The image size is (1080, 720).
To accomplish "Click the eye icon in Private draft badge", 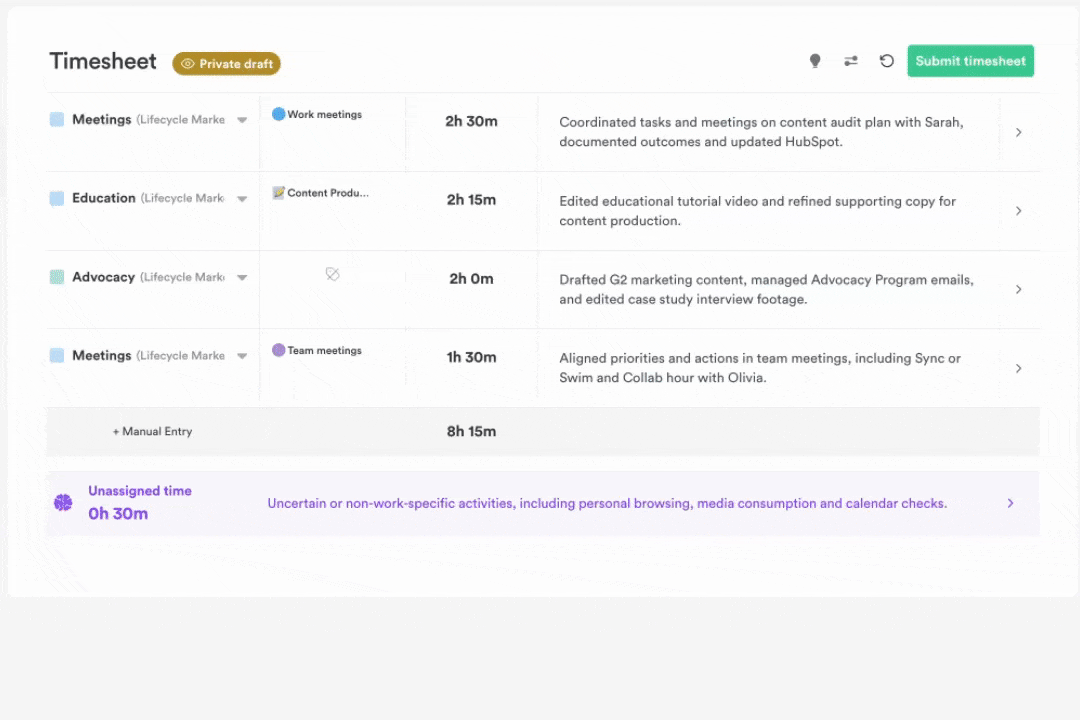I will pyautogui.click(x=187, y=64).
